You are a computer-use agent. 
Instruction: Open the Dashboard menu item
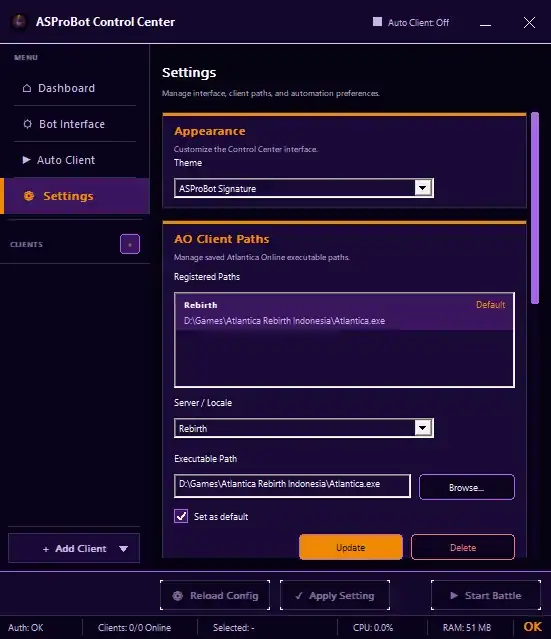75,88
